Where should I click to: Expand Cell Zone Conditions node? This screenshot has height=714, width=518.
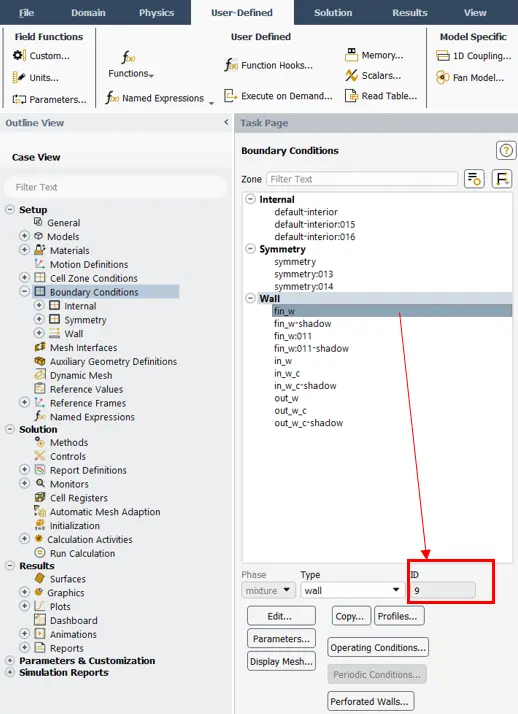(x=25, y=277)
